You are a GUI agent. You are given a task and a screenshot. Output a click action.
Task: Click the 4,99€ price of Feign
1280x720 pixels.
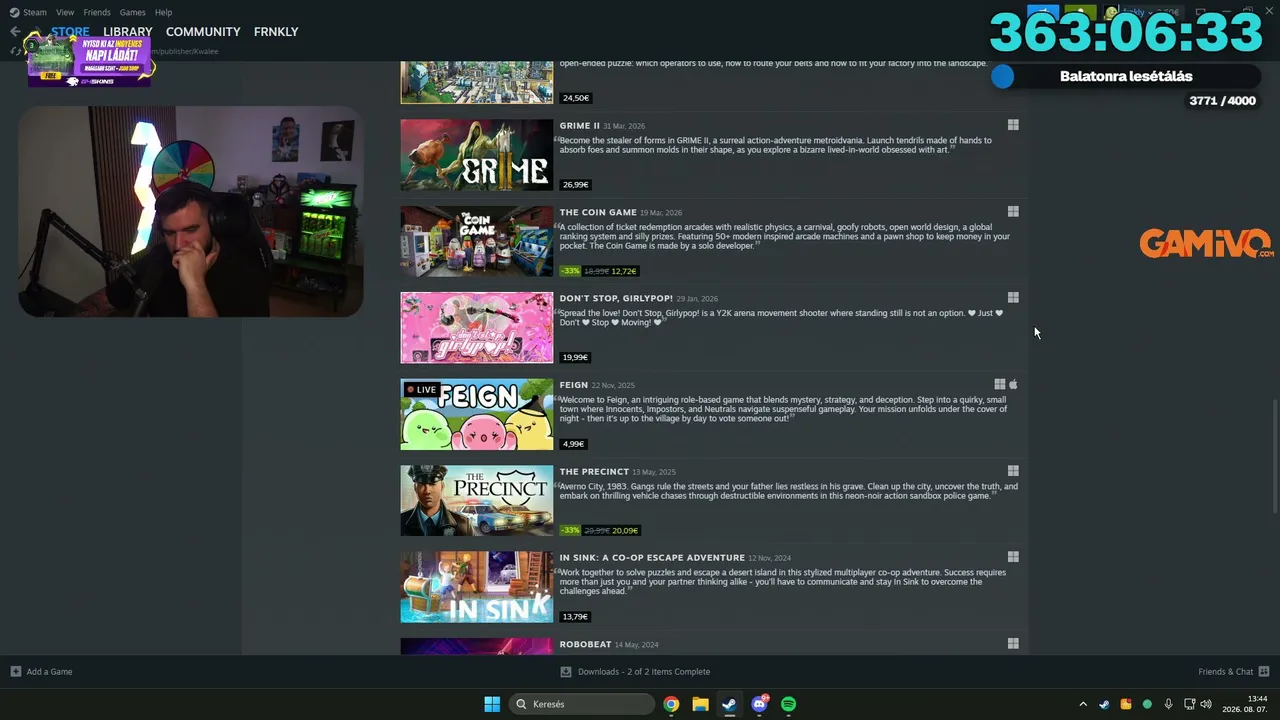pyautogui.click(x=573, y=444)
